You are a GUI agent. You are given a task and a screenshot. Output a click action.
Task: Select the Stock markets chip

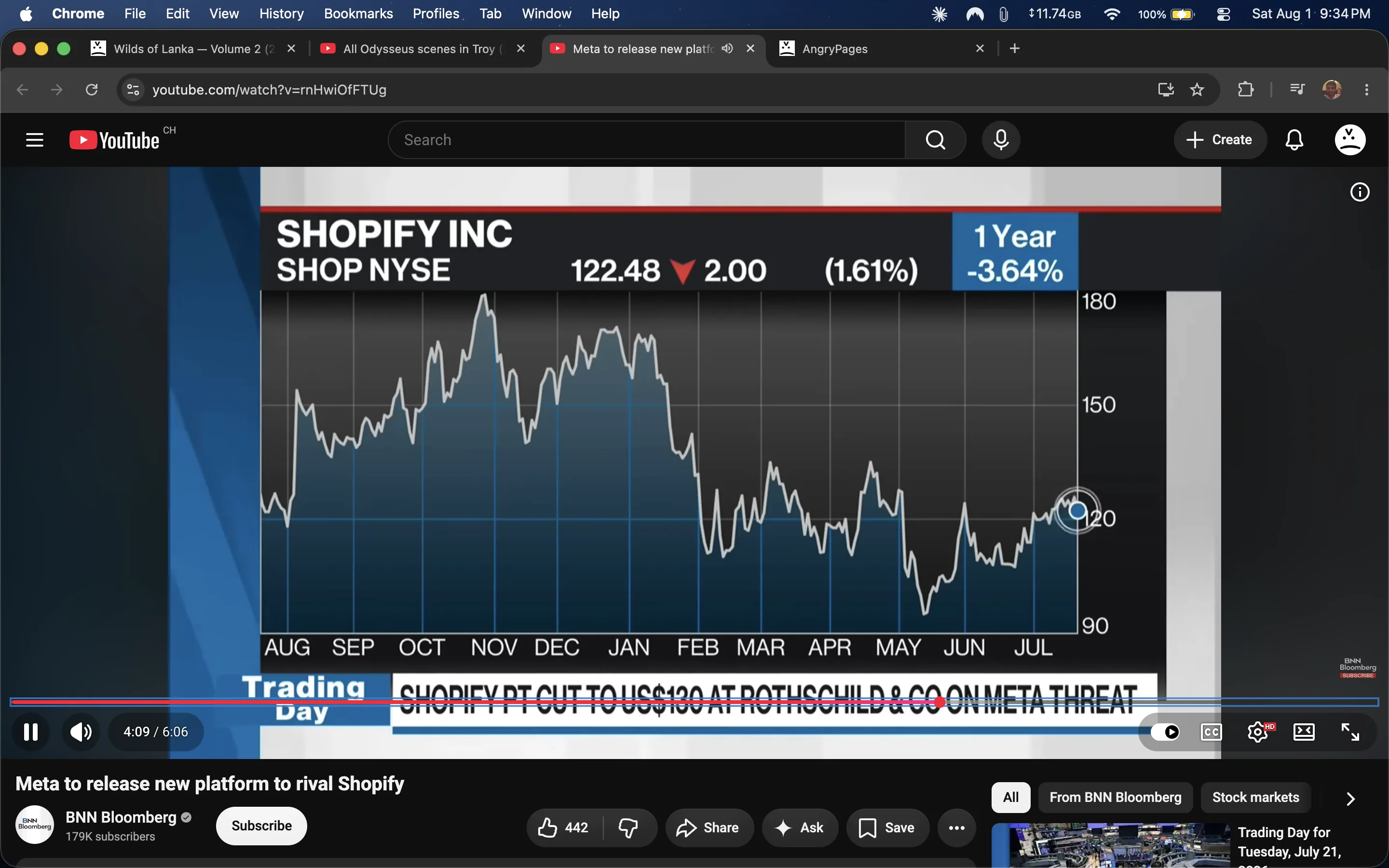(1255, 798)
